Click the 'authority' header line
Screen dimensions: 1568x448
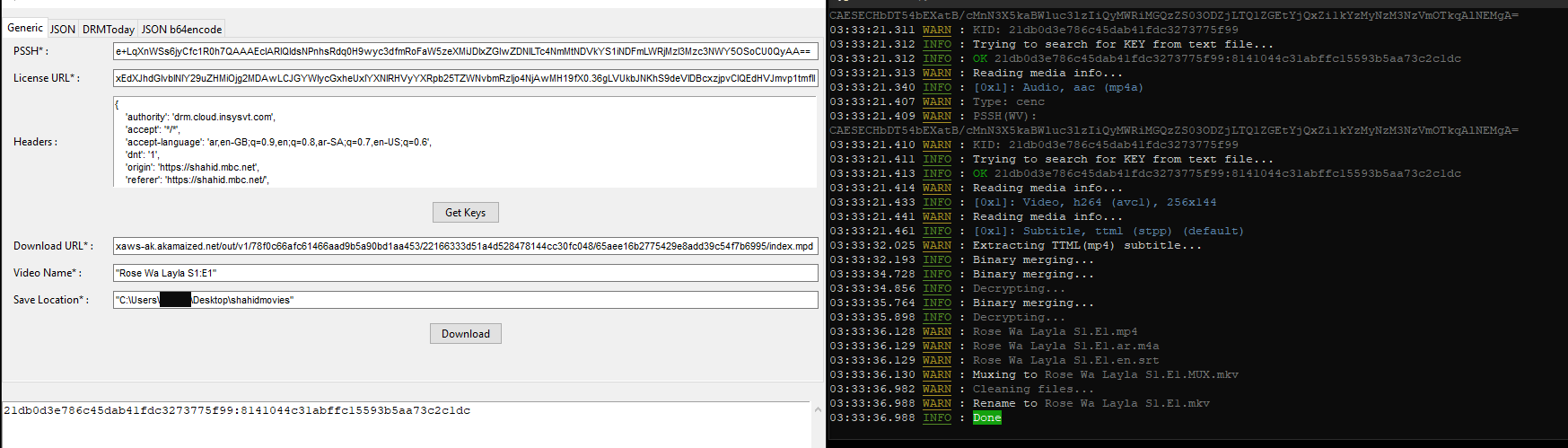pyautogui.click(x=200, y=117)
